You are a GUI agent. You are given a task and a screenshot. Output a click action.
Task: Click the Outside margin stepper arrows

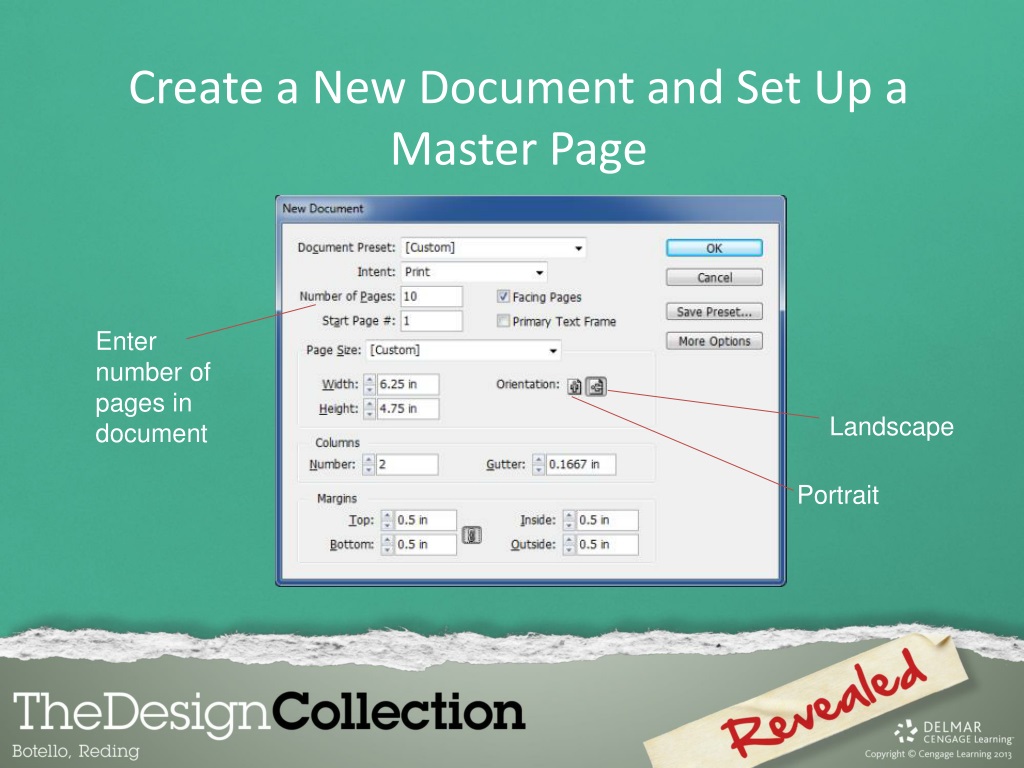[x=569, y=544]
